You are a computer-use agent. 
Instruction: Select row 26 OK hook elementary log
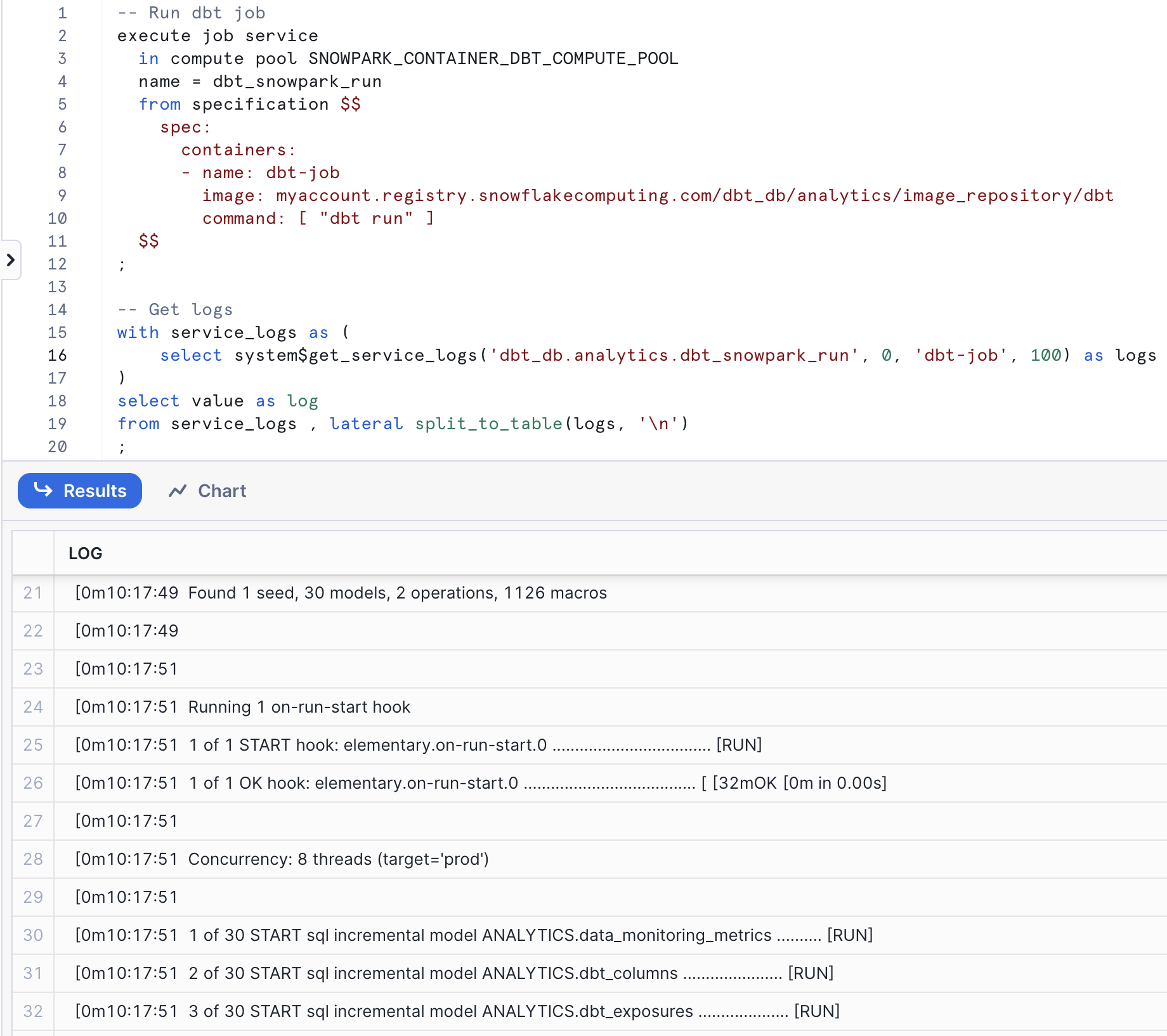590,783
